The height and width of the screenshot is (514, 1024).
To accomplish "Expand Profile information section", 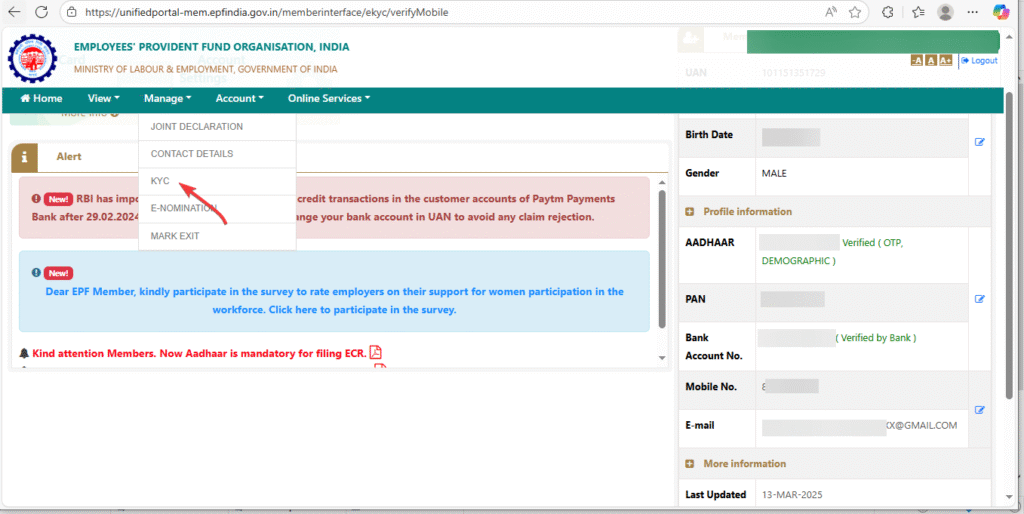I will pos(689,212).
